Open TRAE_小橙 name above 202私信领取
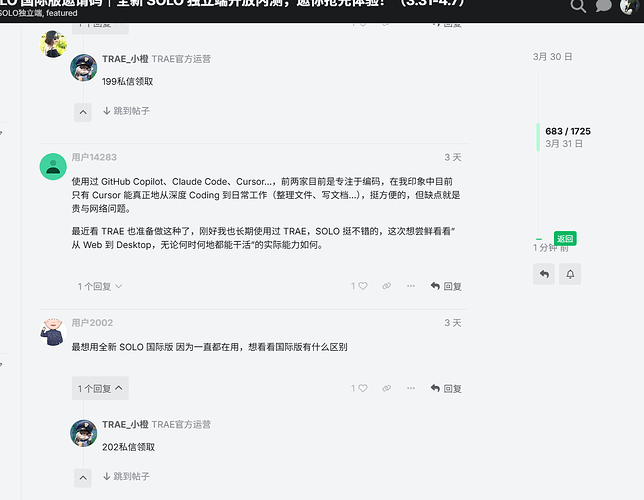 tap(125, 425)
